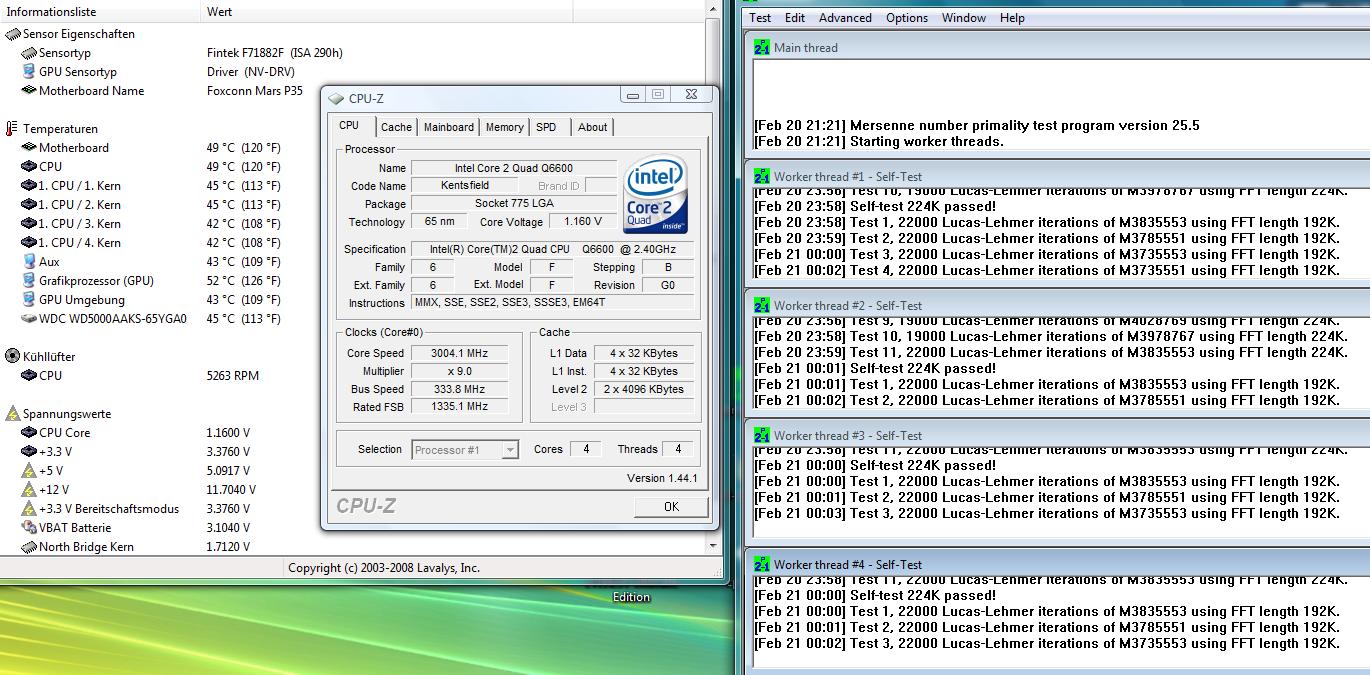Click the Spannungswerte warning icon
The width and height of the screenshot is (1370, 675).
[x=12, y=414]
